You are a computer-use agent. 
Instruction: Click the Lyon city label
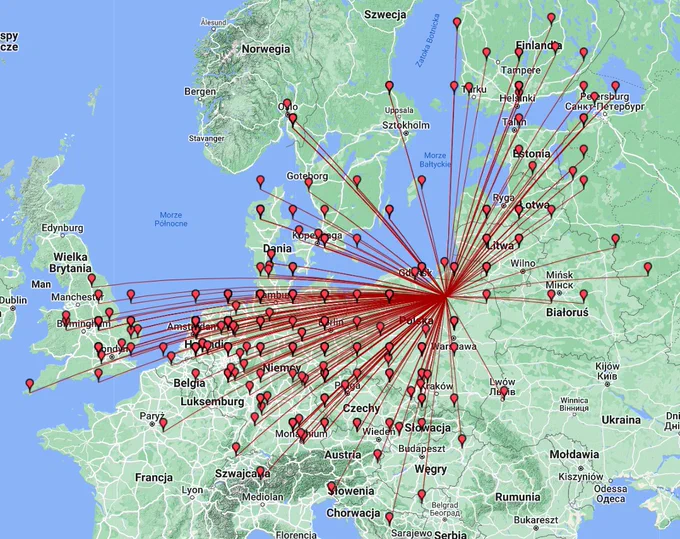tap(192, 490)
